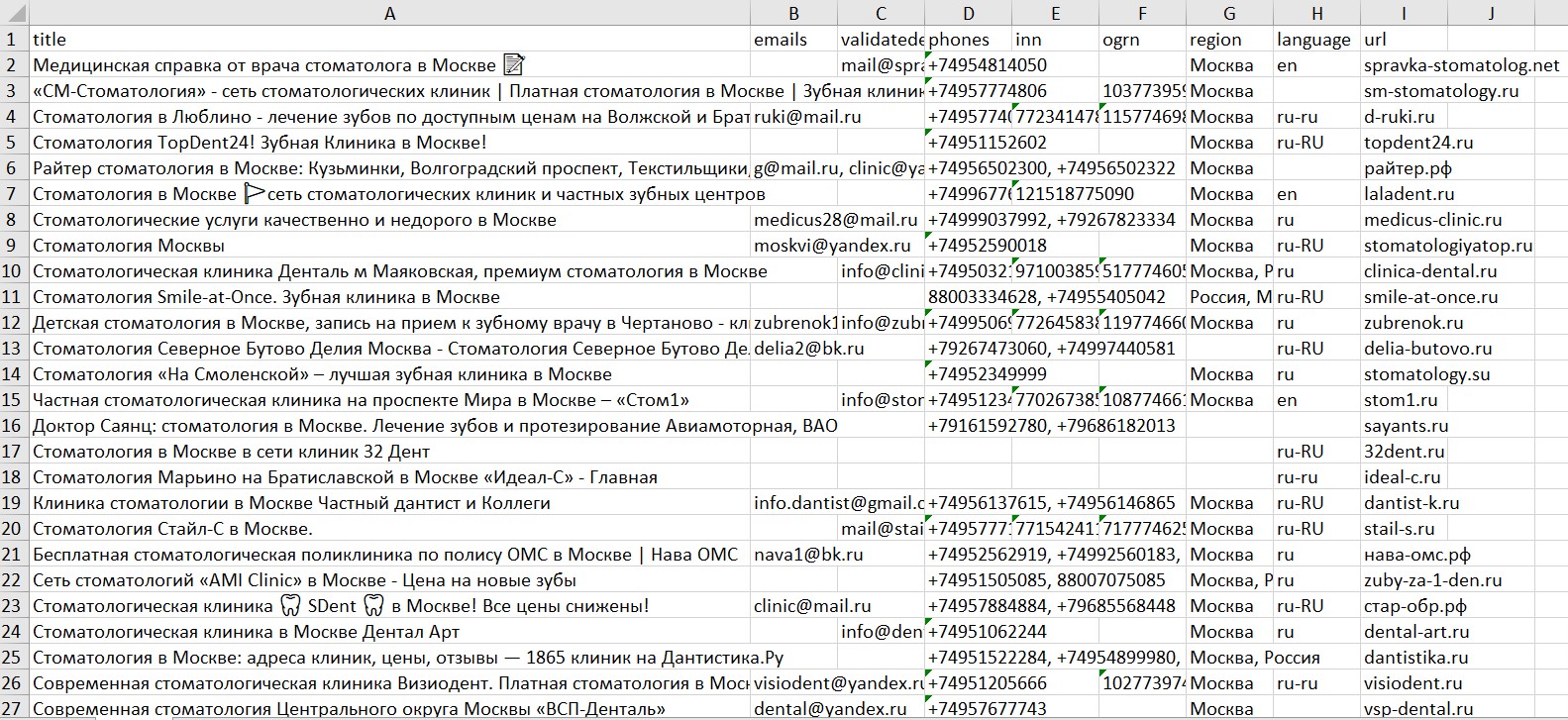Click the cell ideal-c.ru

click(1404, 477)
